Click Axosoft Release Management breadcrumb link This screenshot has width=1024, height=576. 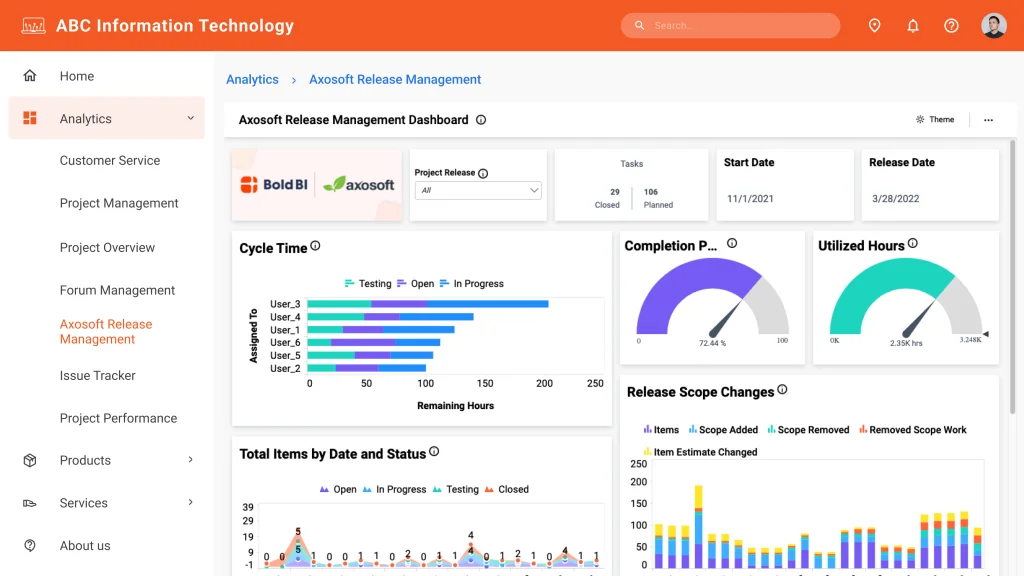(x=395, y=79)
